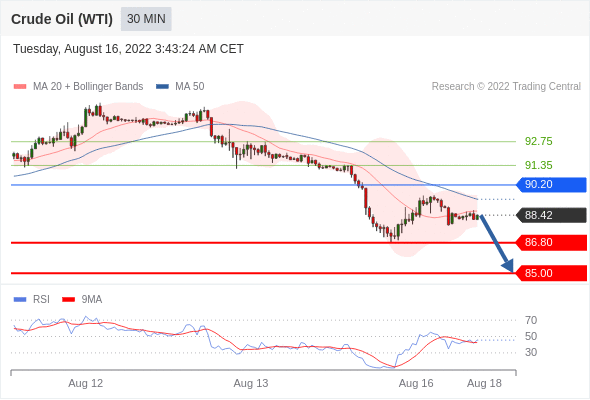The height and width of the screenshot is (400, 590).
Task: Click the Aug 16 date axis label
Action: tap(416, 383)
